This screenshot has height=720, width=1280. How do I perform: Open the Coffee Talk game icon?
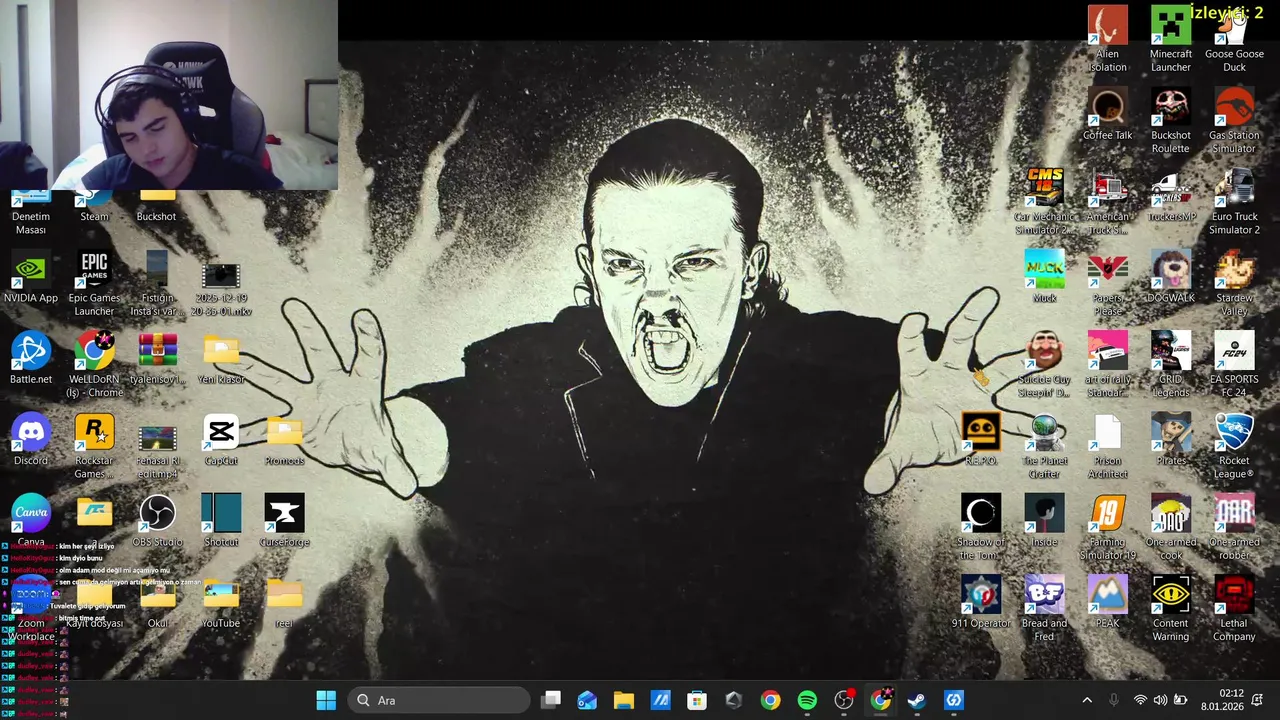[1107, 114]
